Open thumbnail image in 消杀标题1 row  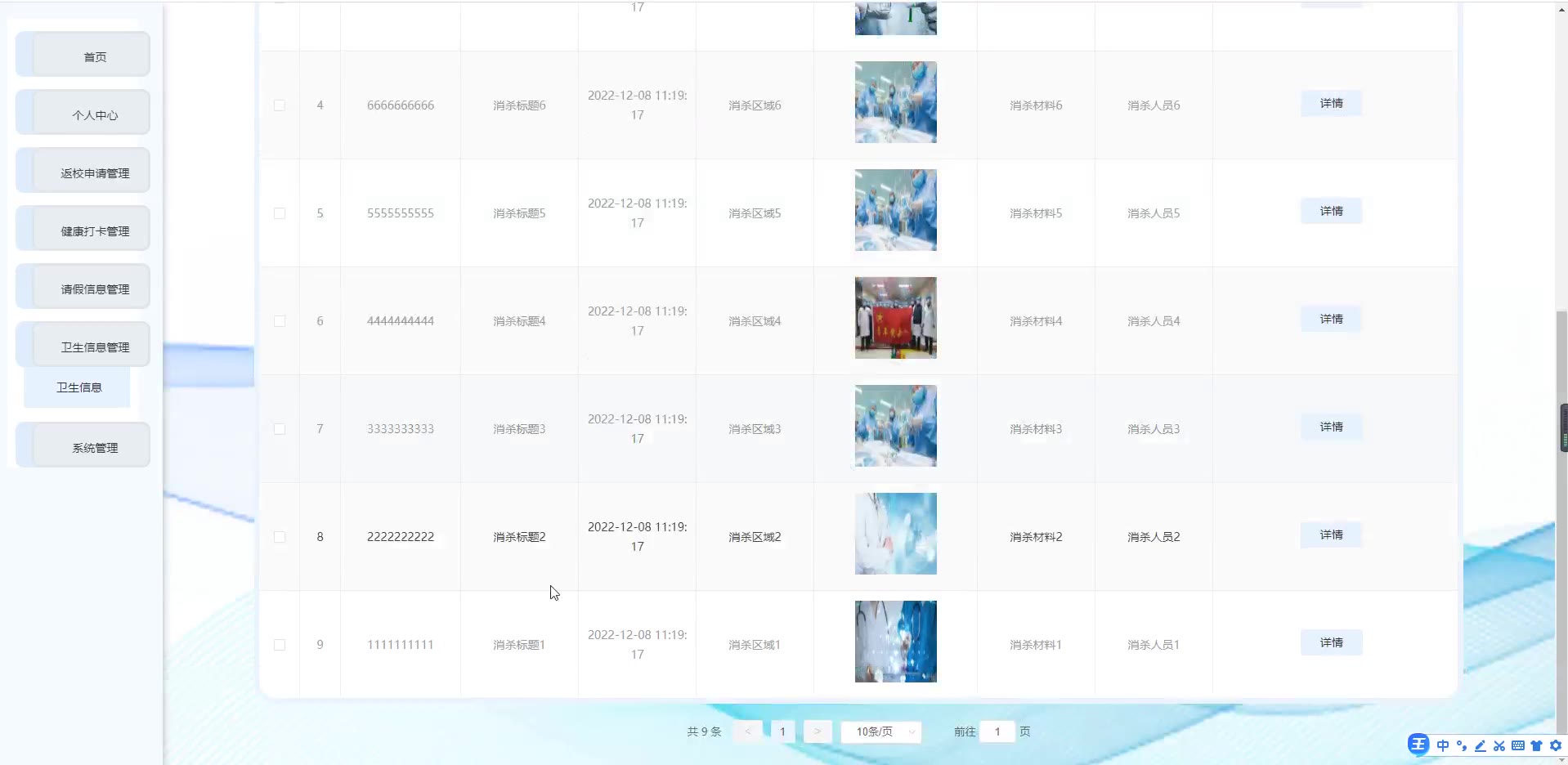pyautogui.click(x=896, y=642)
